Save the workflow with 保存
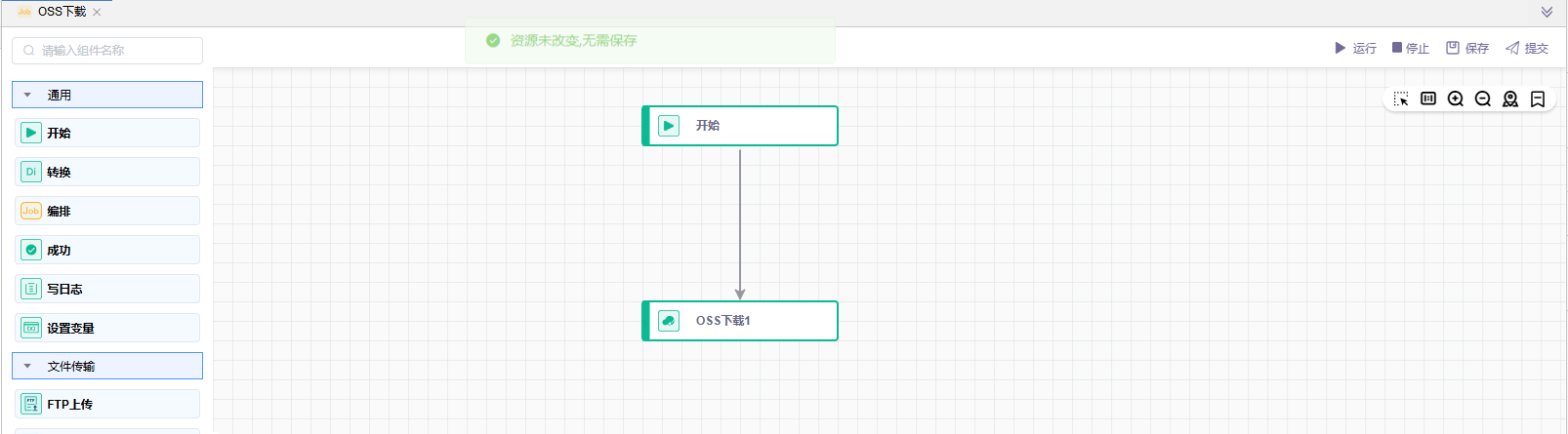 coord(1467,48)
